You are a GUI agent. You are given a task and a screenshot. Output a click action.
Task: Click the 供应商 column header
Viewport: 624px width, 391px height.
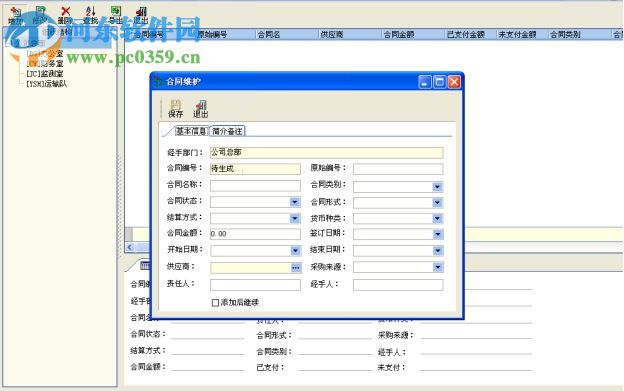point(349,35)
